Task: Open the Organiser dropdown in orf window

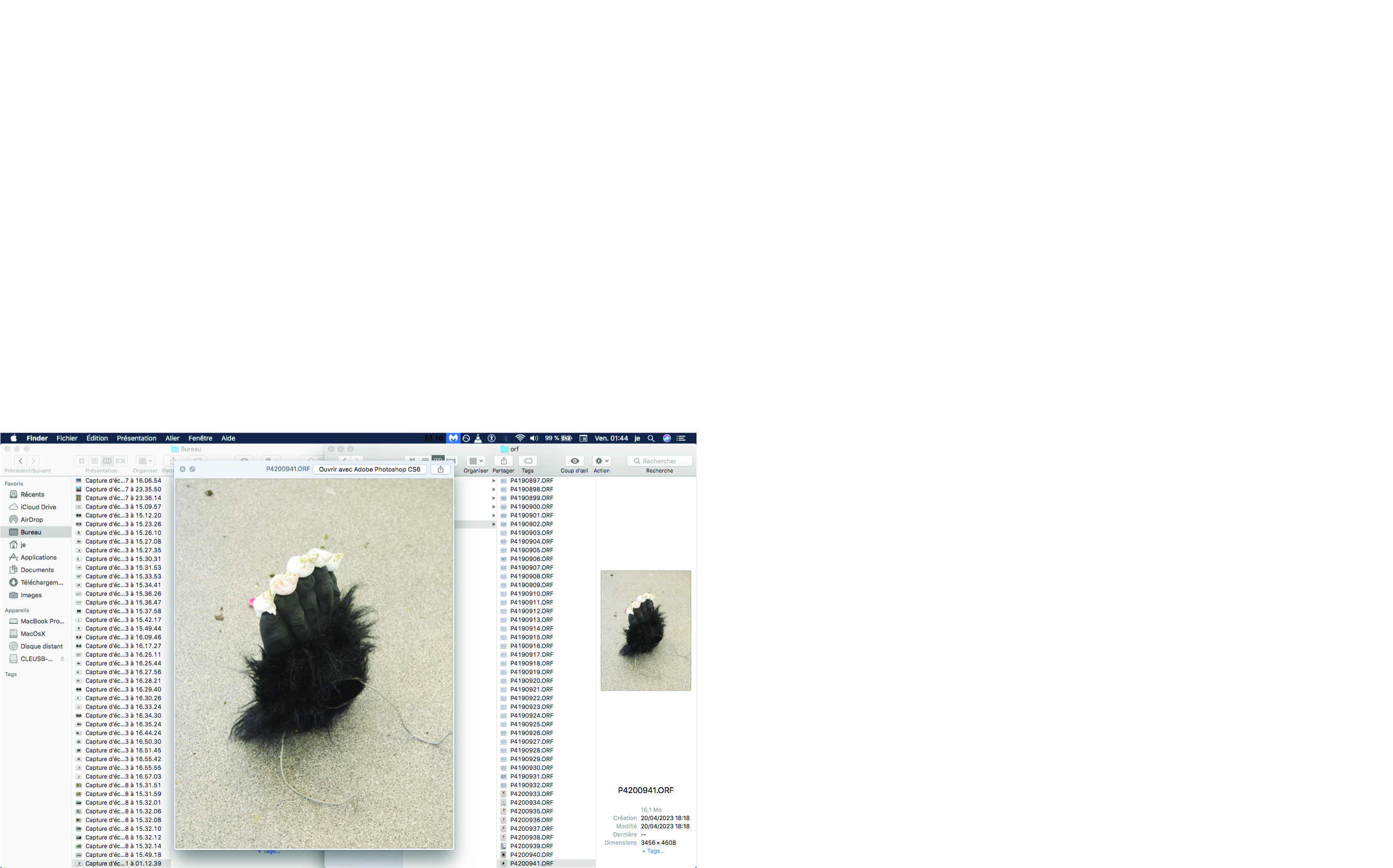Action: (476, 461)
